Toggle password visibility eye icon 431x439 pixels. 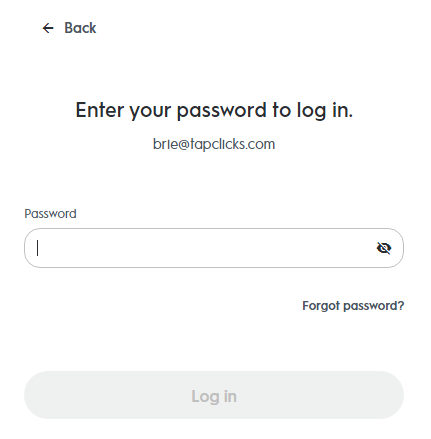[x=384, y=248]
